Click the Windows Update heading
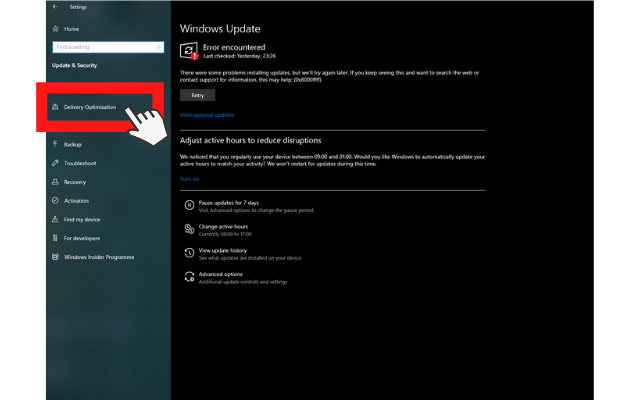The image size is (640, 400). 220,29
